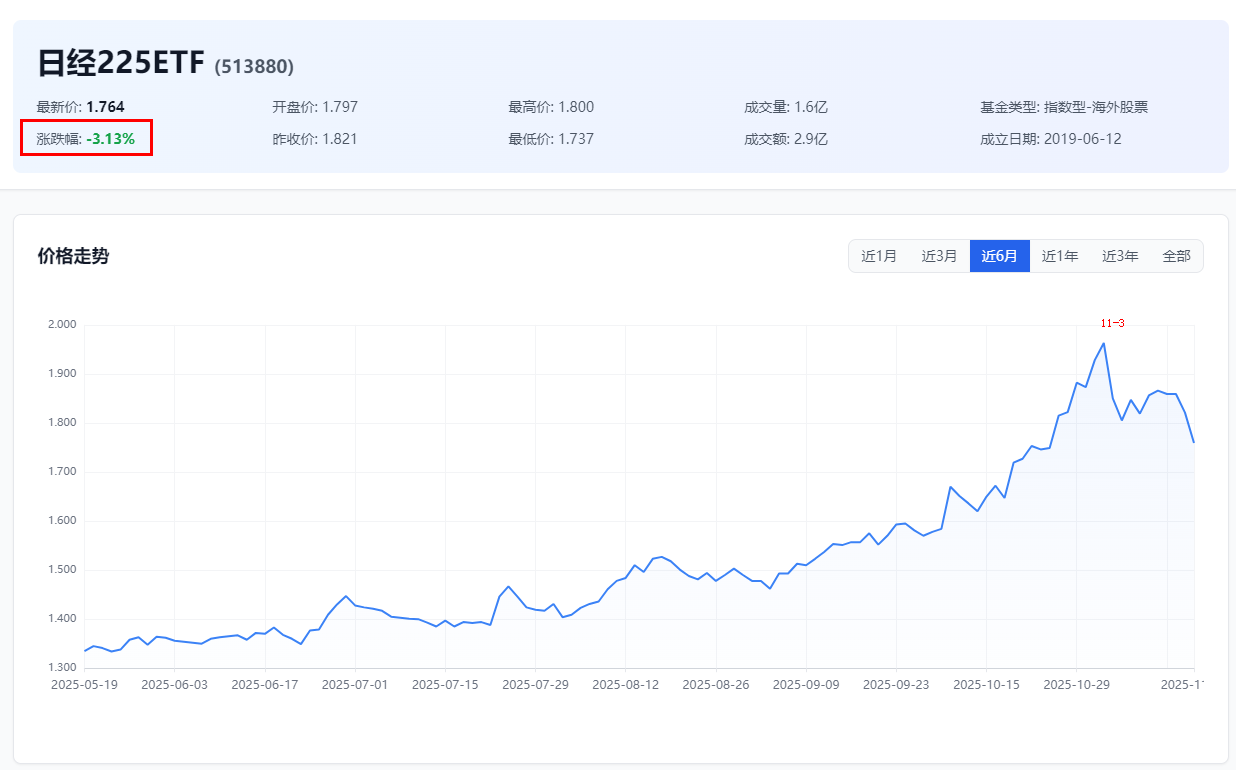Click the 11-3 peak marker label
This screenshot has width=1236, height=770.
pyautogui.click(x=1112, y=323)
